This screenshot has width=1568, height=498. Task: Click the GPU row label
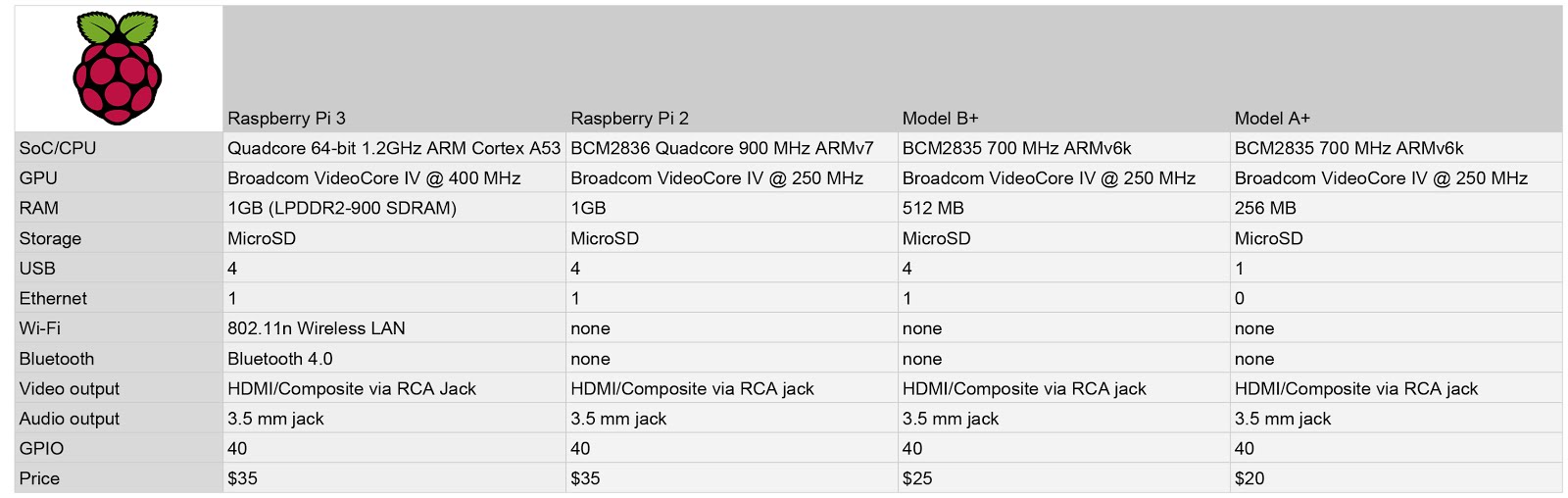tap(38, 178)
